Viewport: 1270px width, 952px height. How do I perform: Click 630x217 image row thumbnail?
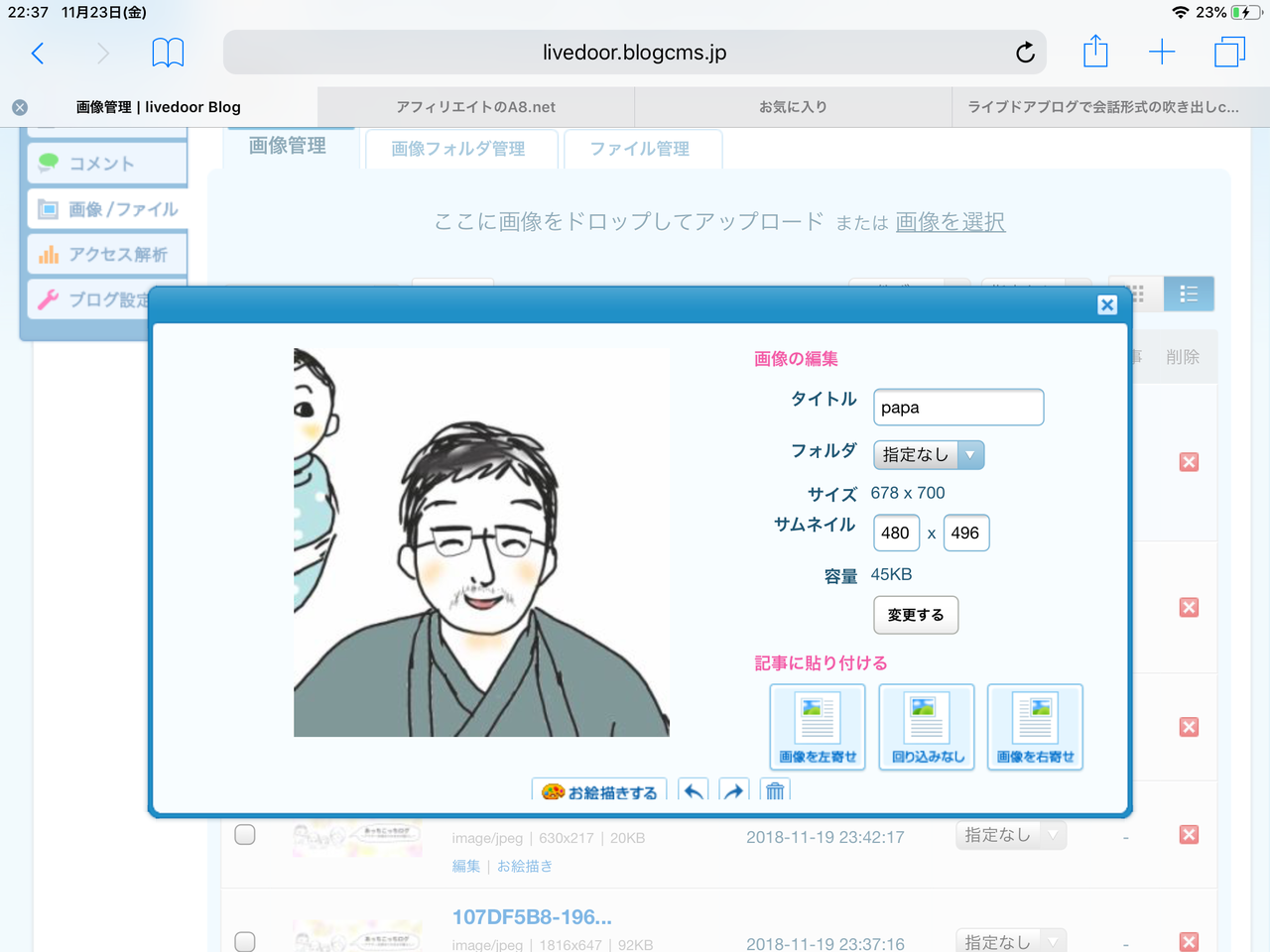point(357,836)
